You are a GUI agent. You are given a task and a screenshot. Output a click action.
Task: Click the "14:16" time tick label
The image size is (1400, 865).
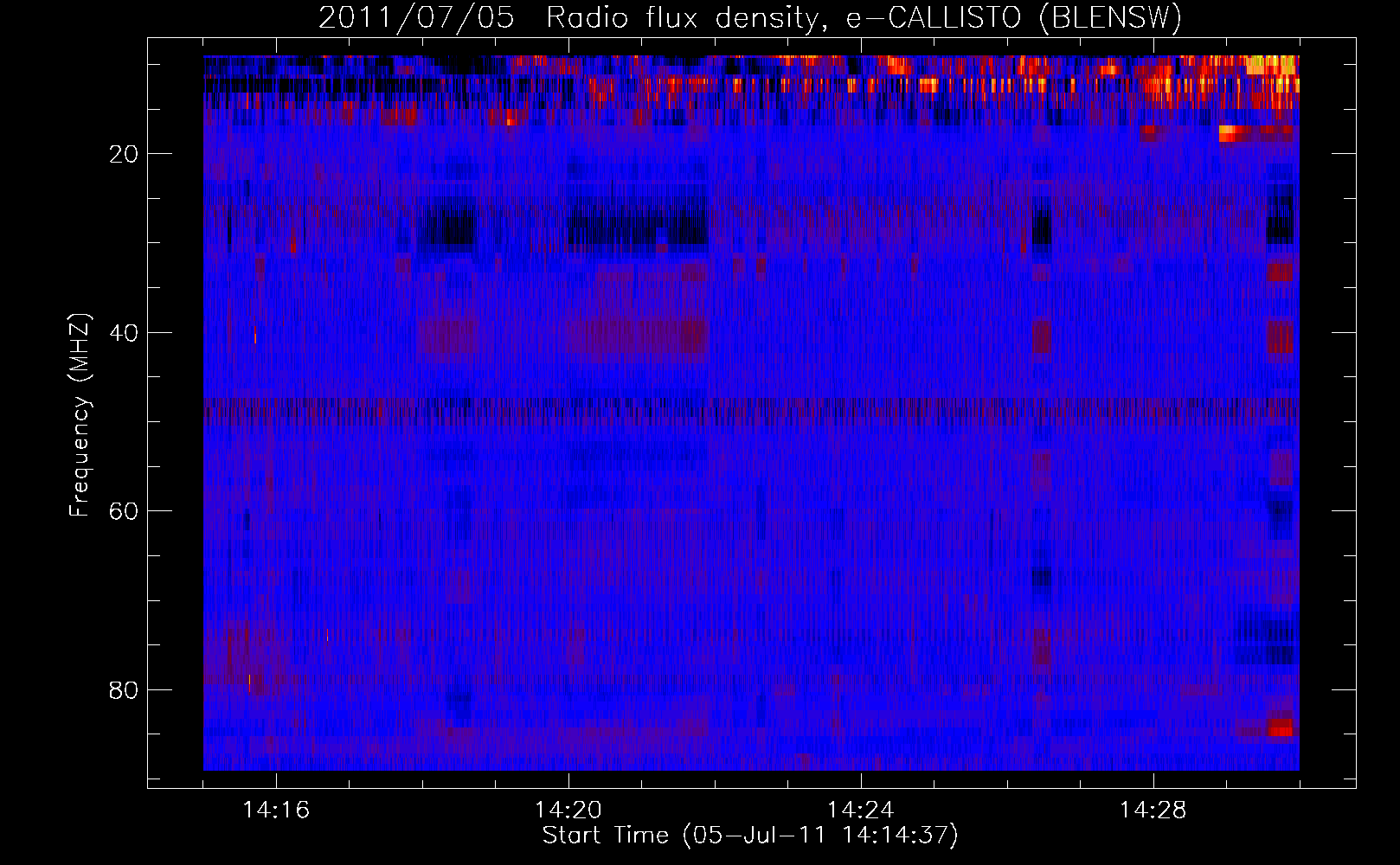276,810
